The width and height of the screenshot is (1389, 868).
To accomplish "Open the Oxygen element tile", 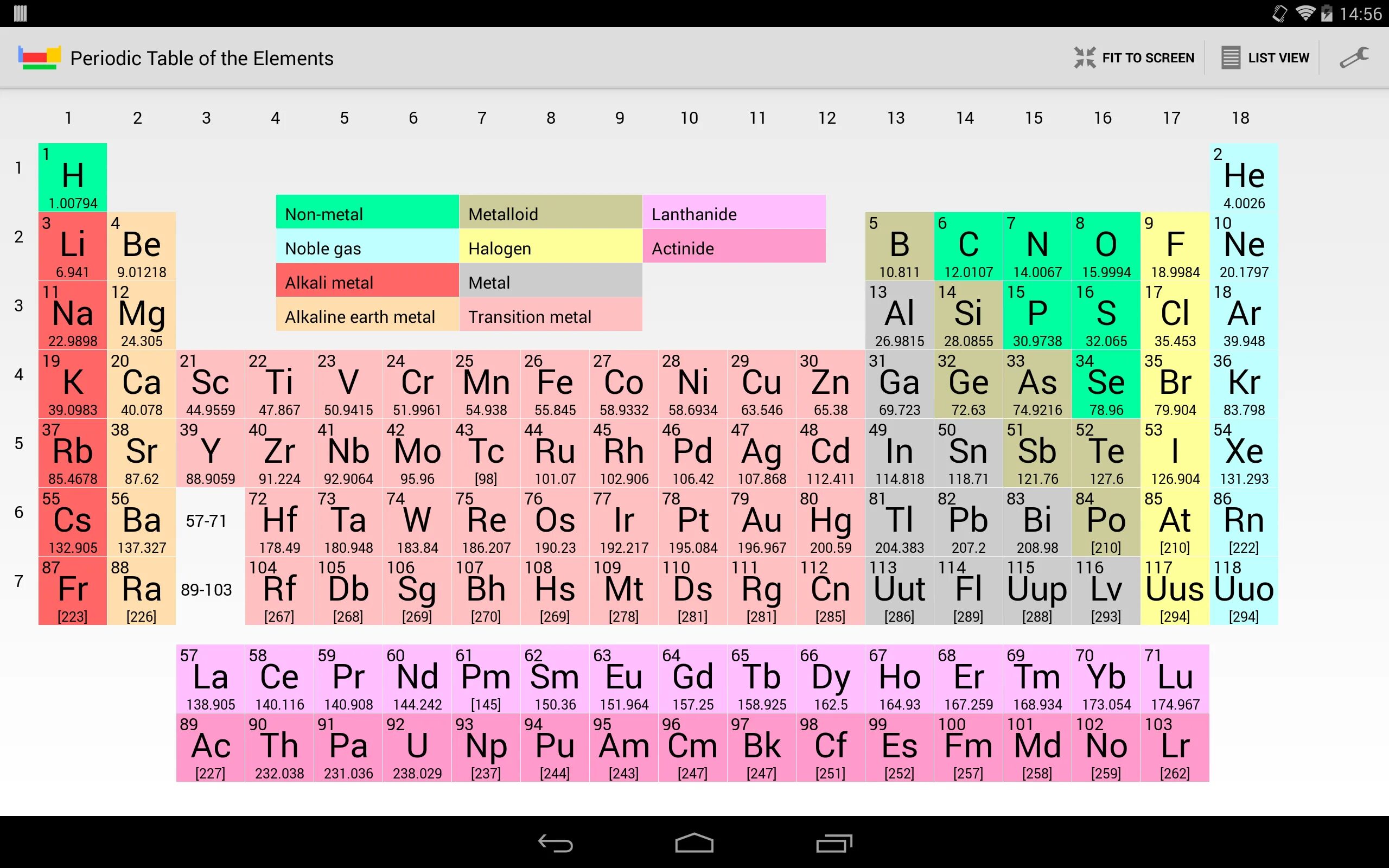I will click(1106, 246).
